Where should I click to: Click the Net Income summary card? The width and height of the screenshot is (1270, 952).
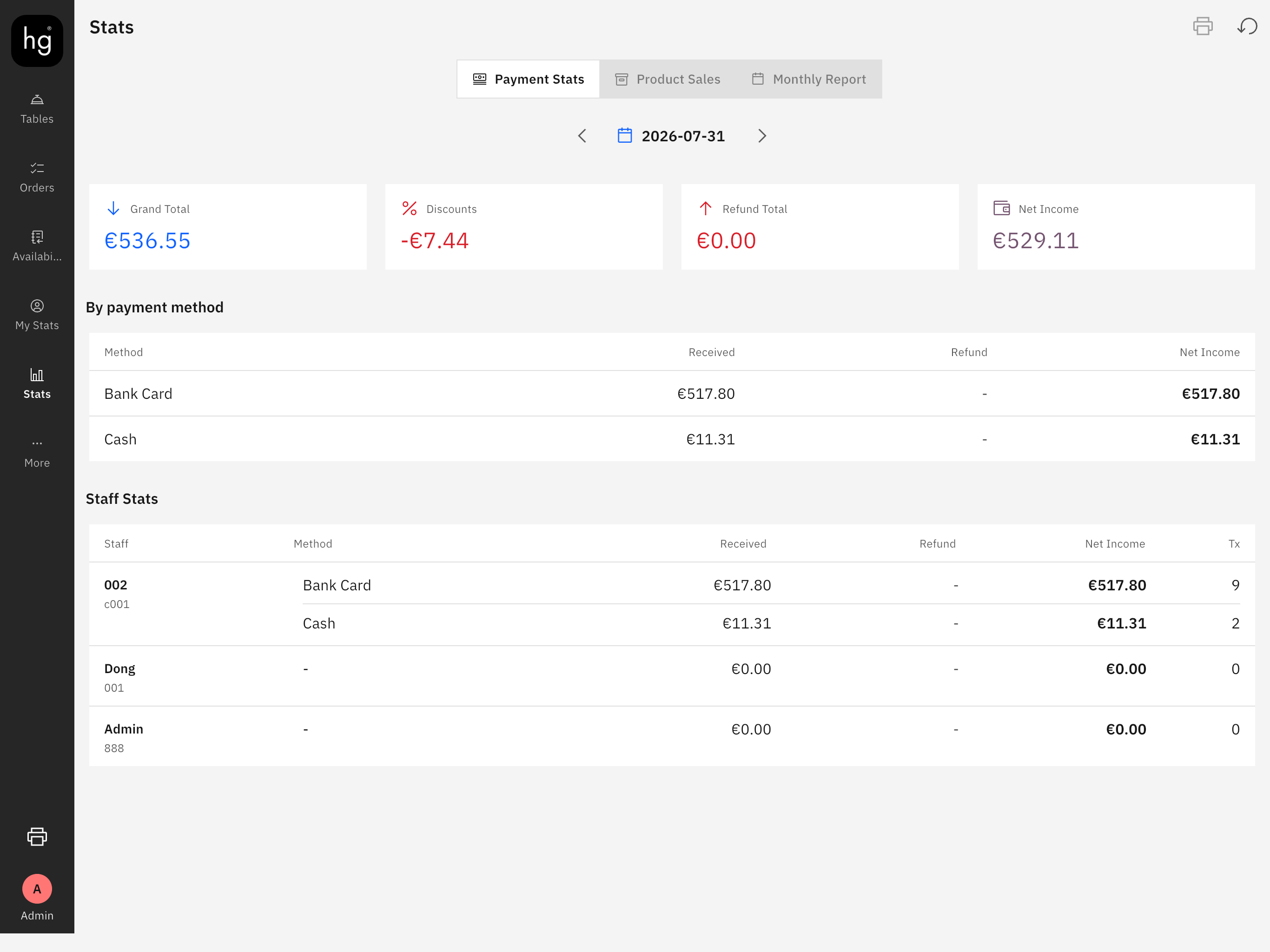coord(1116,227)
